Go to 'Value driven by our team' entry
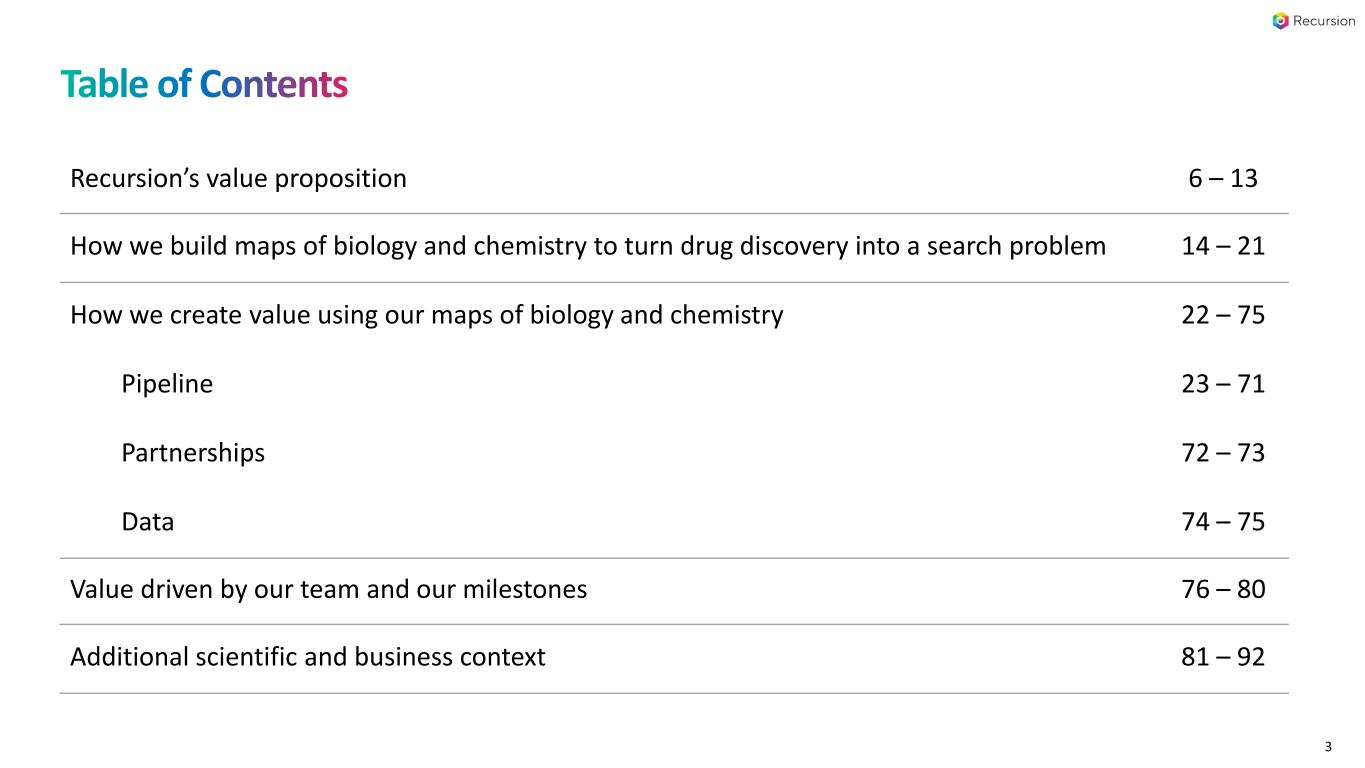Image resolution: width=1365 pixels, height=768 pixels. (328, 590)
